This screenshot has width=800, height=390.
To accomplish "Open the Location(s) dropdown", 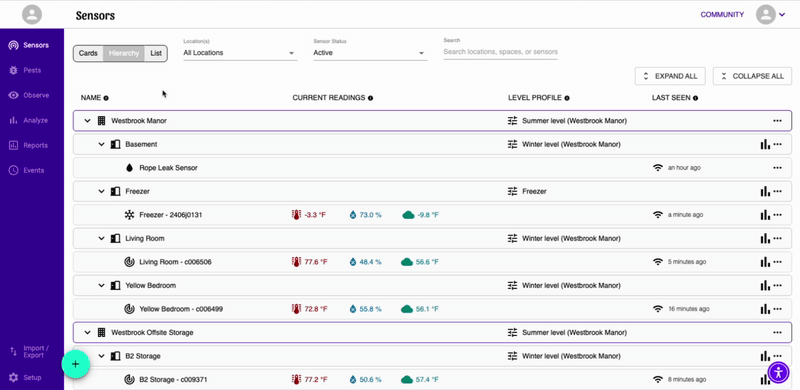I will tap(240, 53).
